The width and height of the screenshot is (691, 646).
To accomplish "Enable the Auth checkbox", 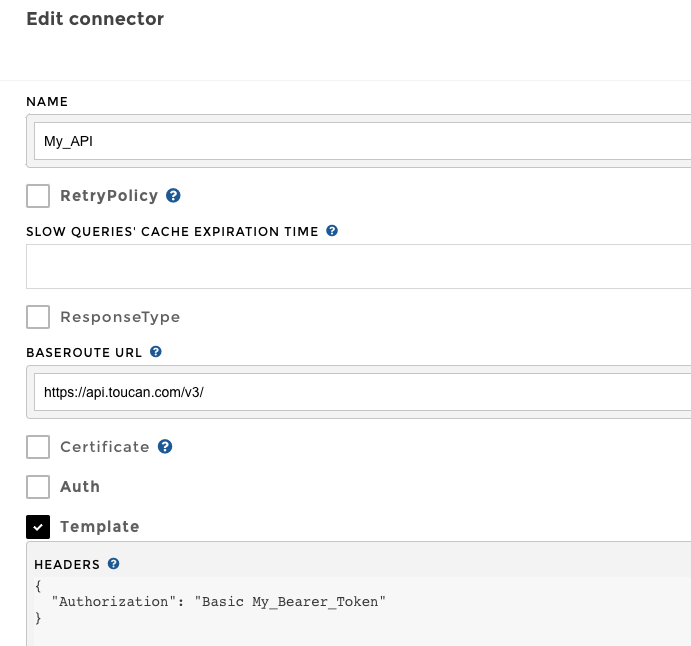I will point(38,487).
